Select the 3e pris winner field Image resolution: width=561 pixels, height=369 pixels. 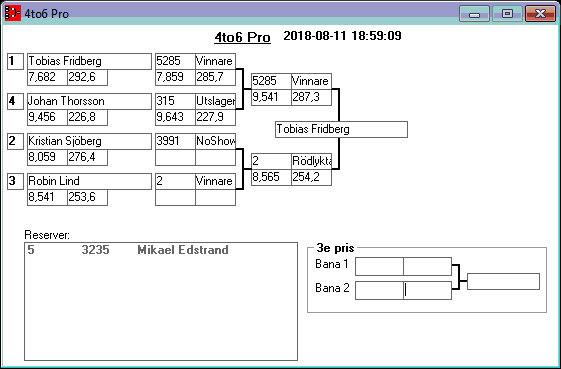pos(503,281)
